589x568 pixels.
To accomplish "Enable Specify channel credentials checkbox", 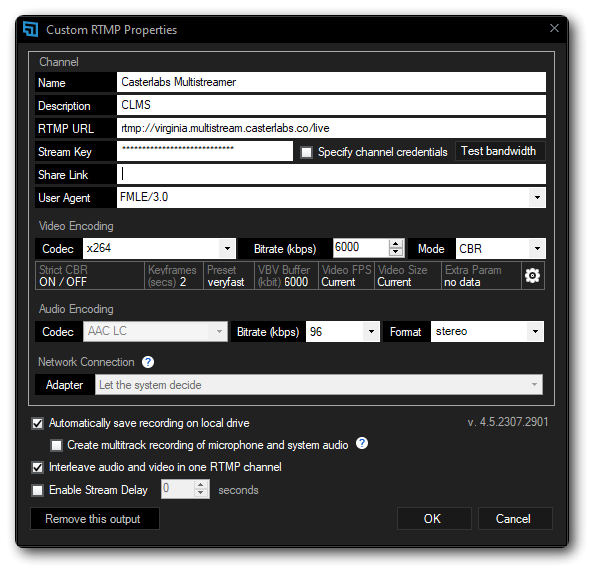I will coord(307,152).
